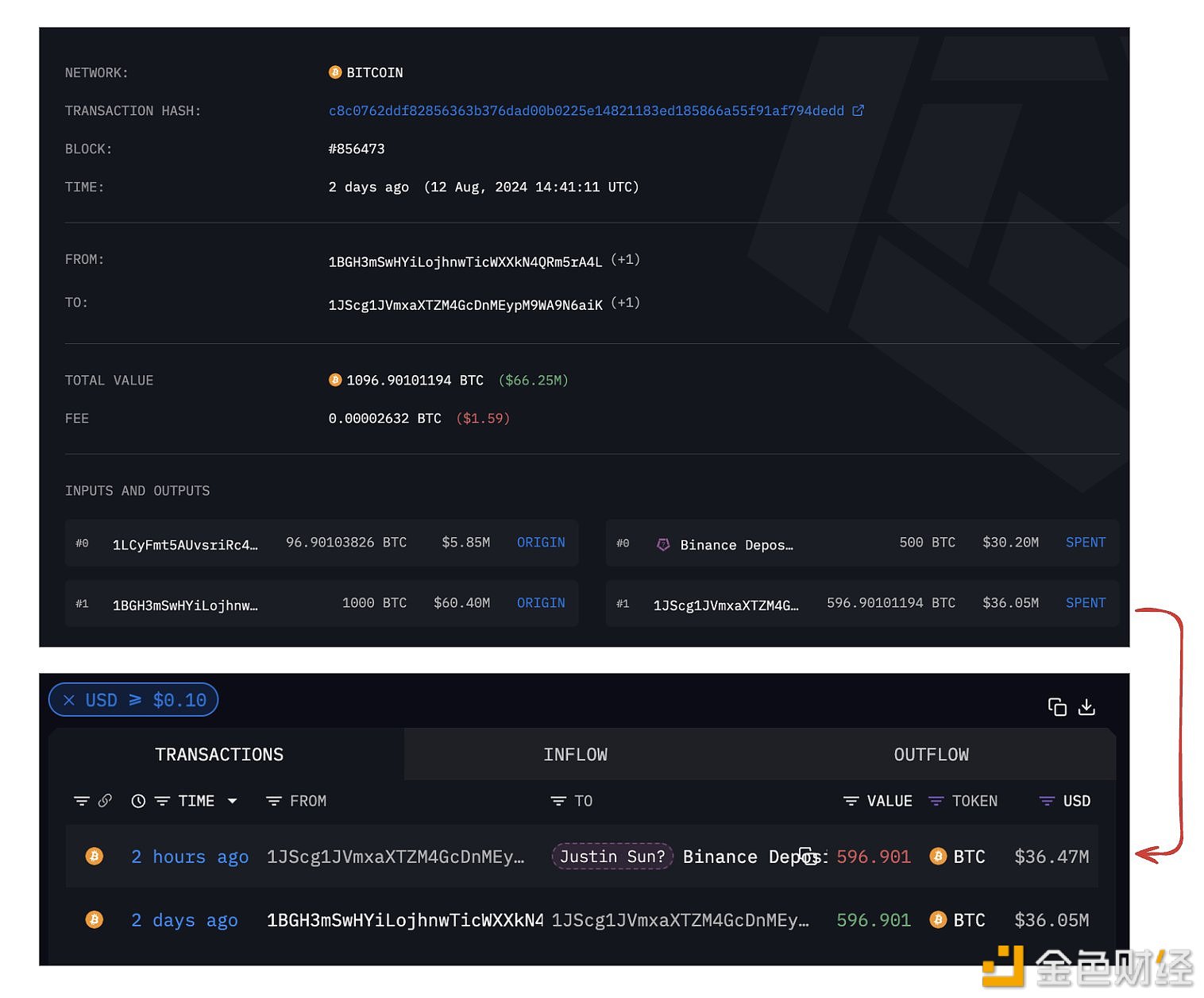Screen dimensions: 1204x998
Task: Open the leftmost filter icon in the table header
Action: coord(81,801)
